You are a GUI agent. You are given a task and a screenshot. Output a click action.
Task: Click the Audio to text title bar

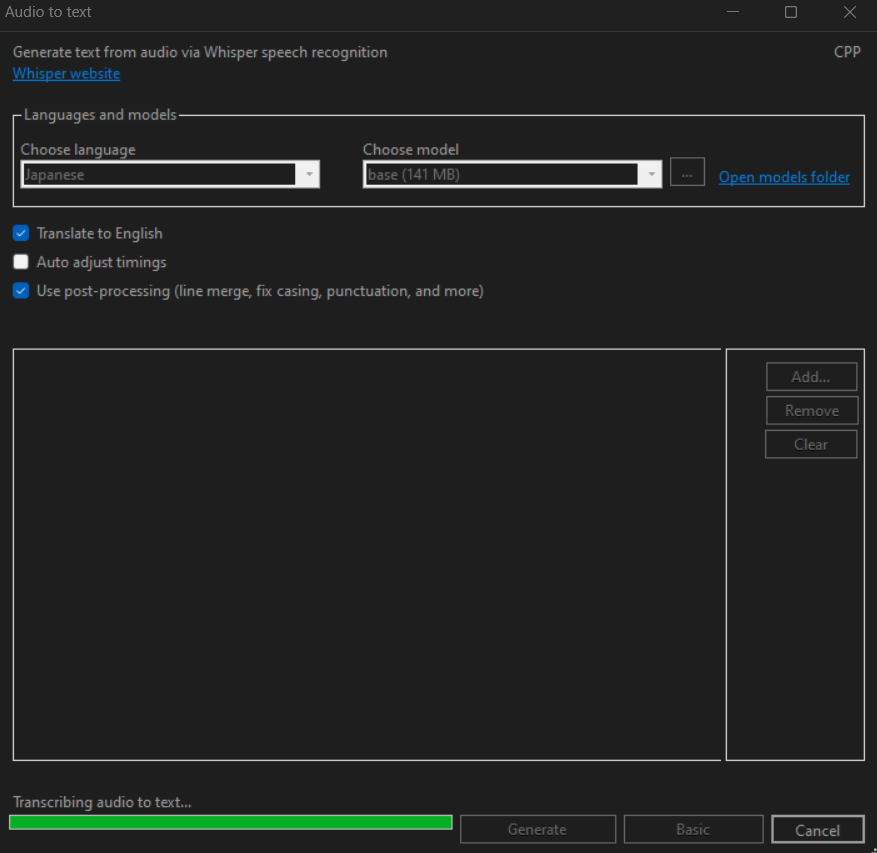click(x=48, y=12)
